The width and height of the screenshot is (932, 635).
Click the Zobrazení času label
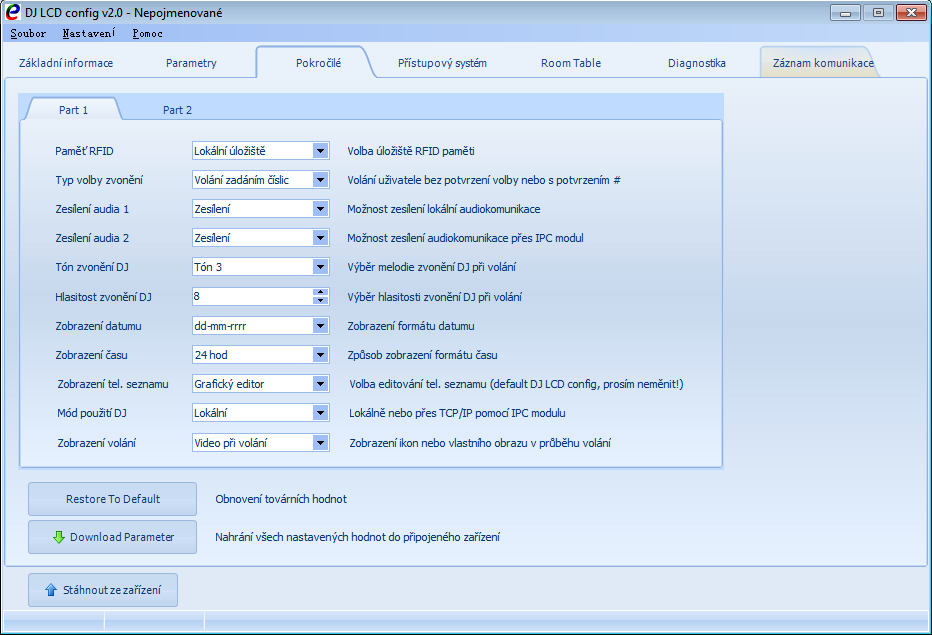tap(92, 355)
